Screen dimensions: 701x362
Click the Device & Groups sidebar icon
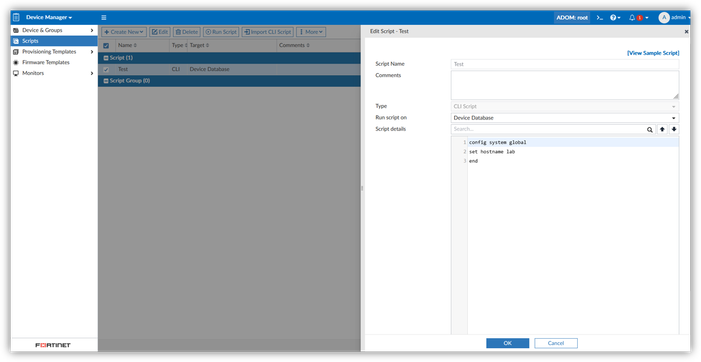click(x=17, y=30)
